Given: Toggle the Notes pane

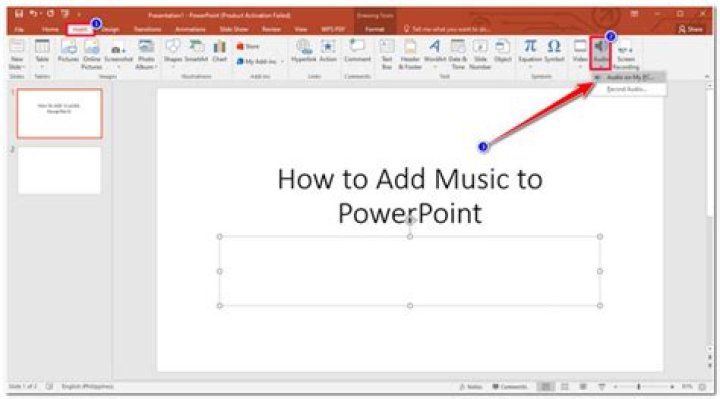Looking at the screenshot, I should pos(471,387).
